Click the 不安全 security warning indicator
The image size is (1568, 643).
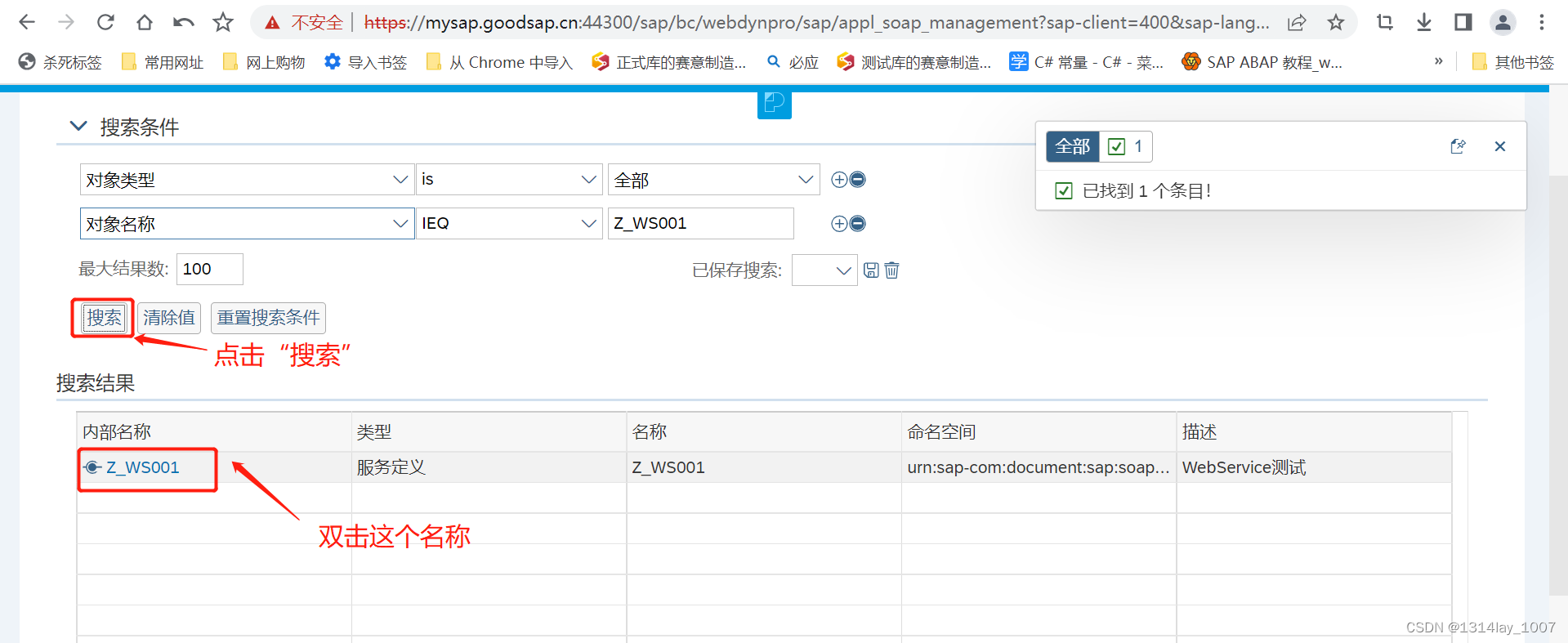click(x=303, y=22)
